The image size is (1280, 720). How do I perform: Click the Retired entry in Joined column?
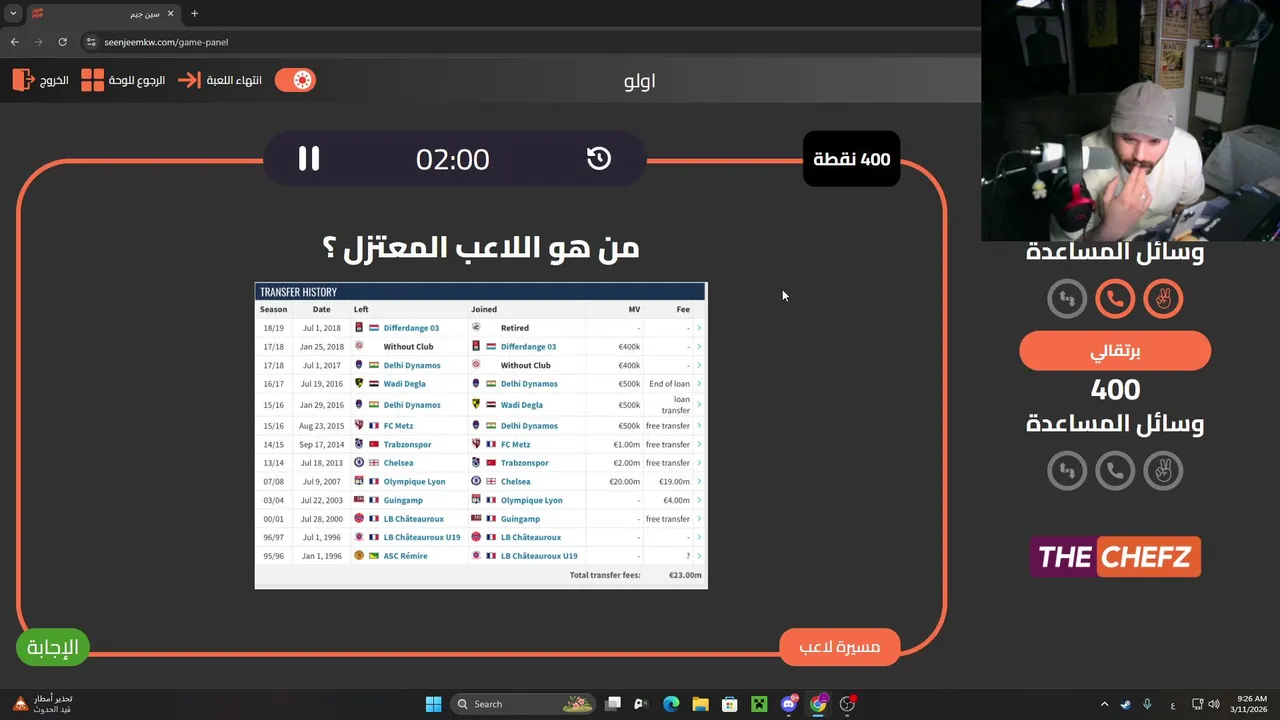[515, 328]
